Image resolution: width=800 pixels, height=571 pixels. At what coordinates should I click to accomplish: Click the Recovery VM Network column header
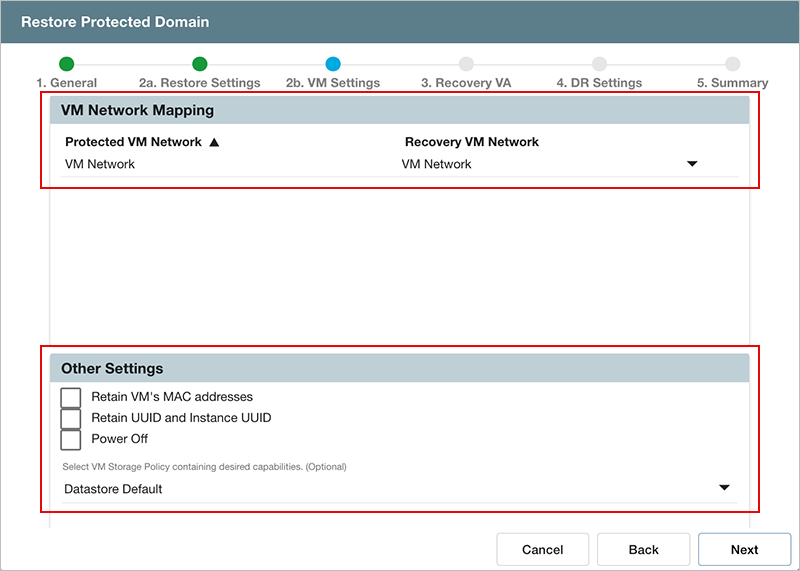[x=472, y=142]
